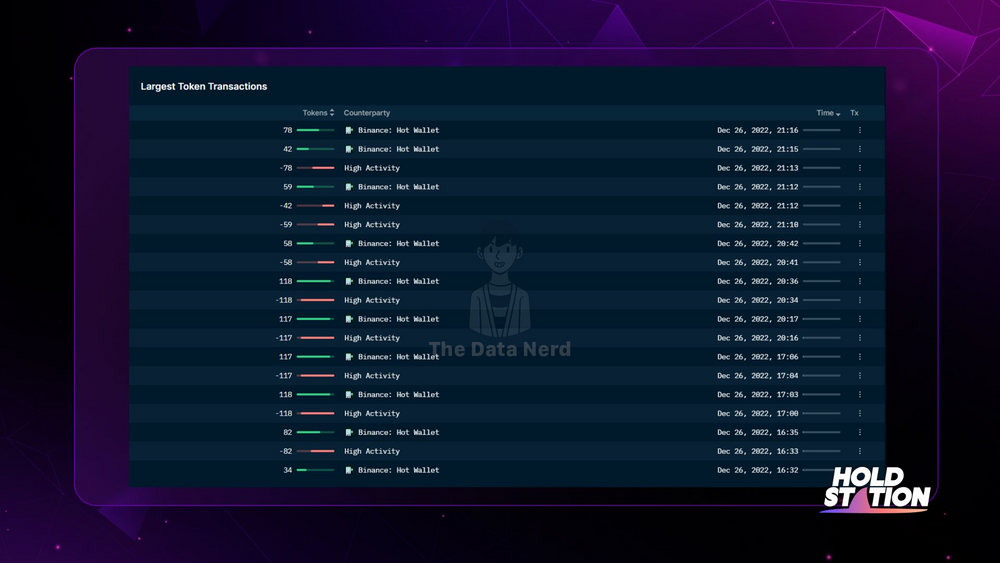Click the 'Dec 26, 2022, 21:16' timestamp
This screenshot has width=1000, height=563.
pos(758,130)
